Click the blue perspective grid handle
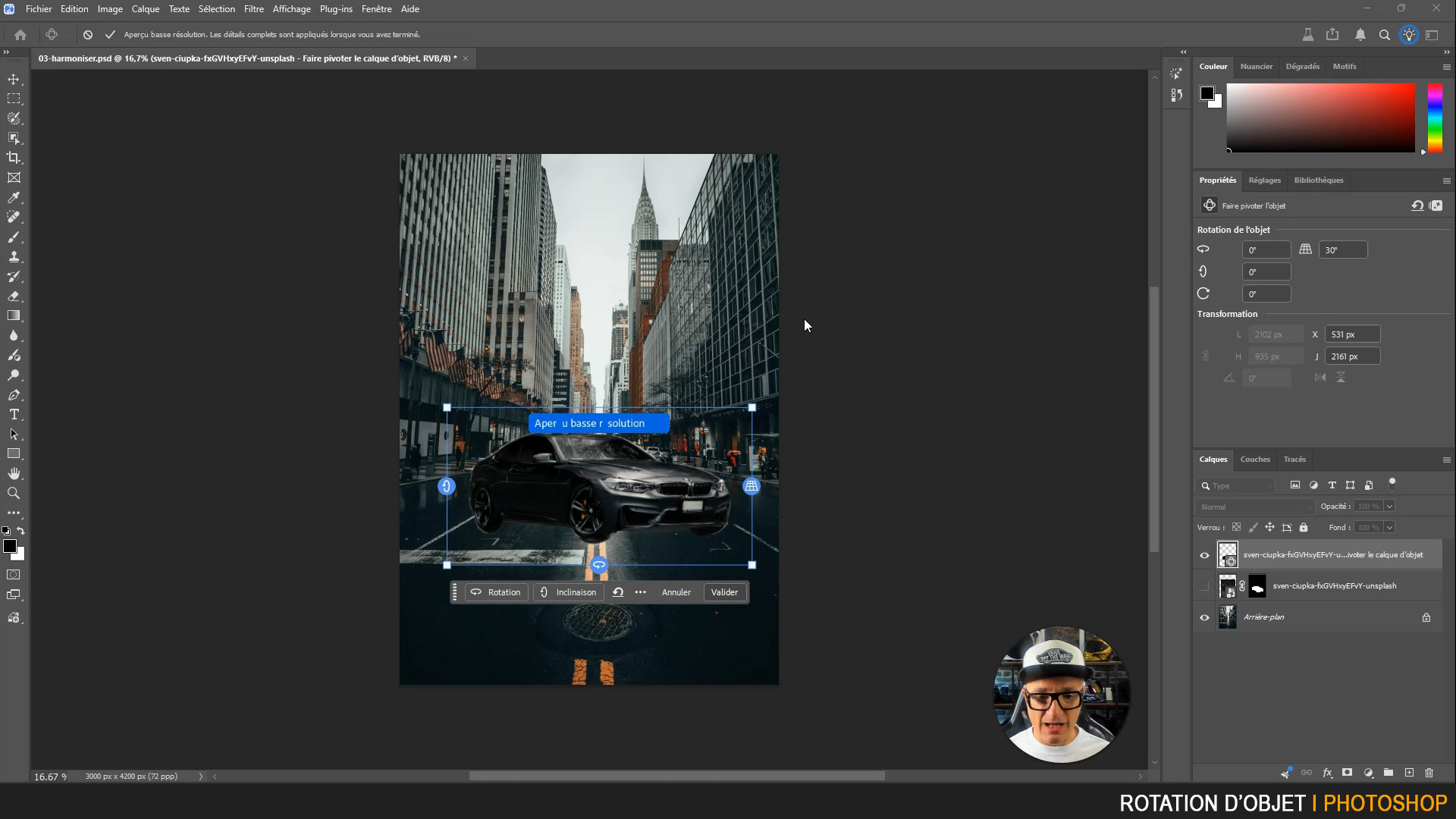1456x819 pixels. (752, 486)
